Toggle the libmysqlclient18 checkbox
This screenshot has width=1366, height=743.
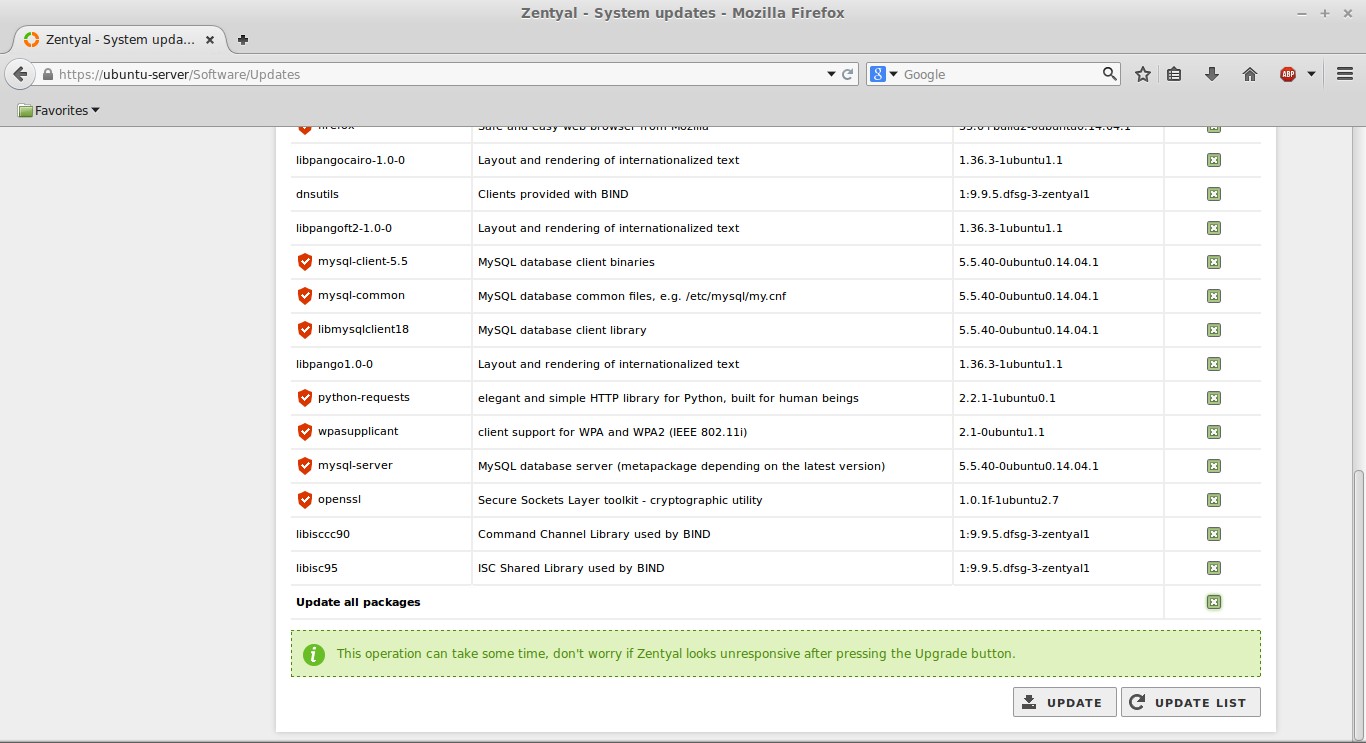(1213, 330)
